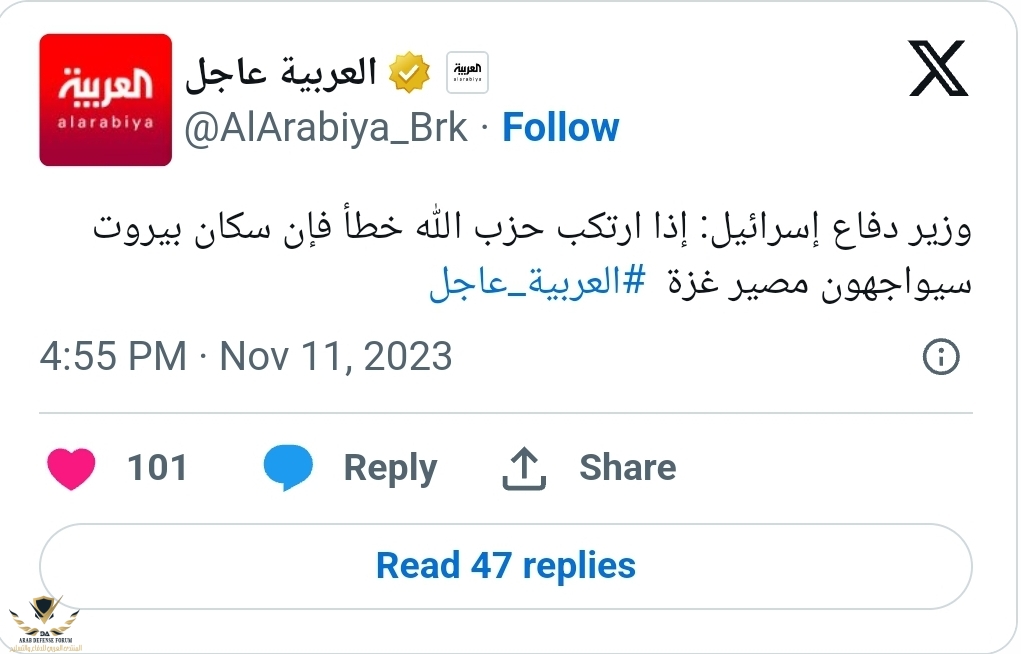
Task: Click the 101 likes count
Action: coord(157,468)
